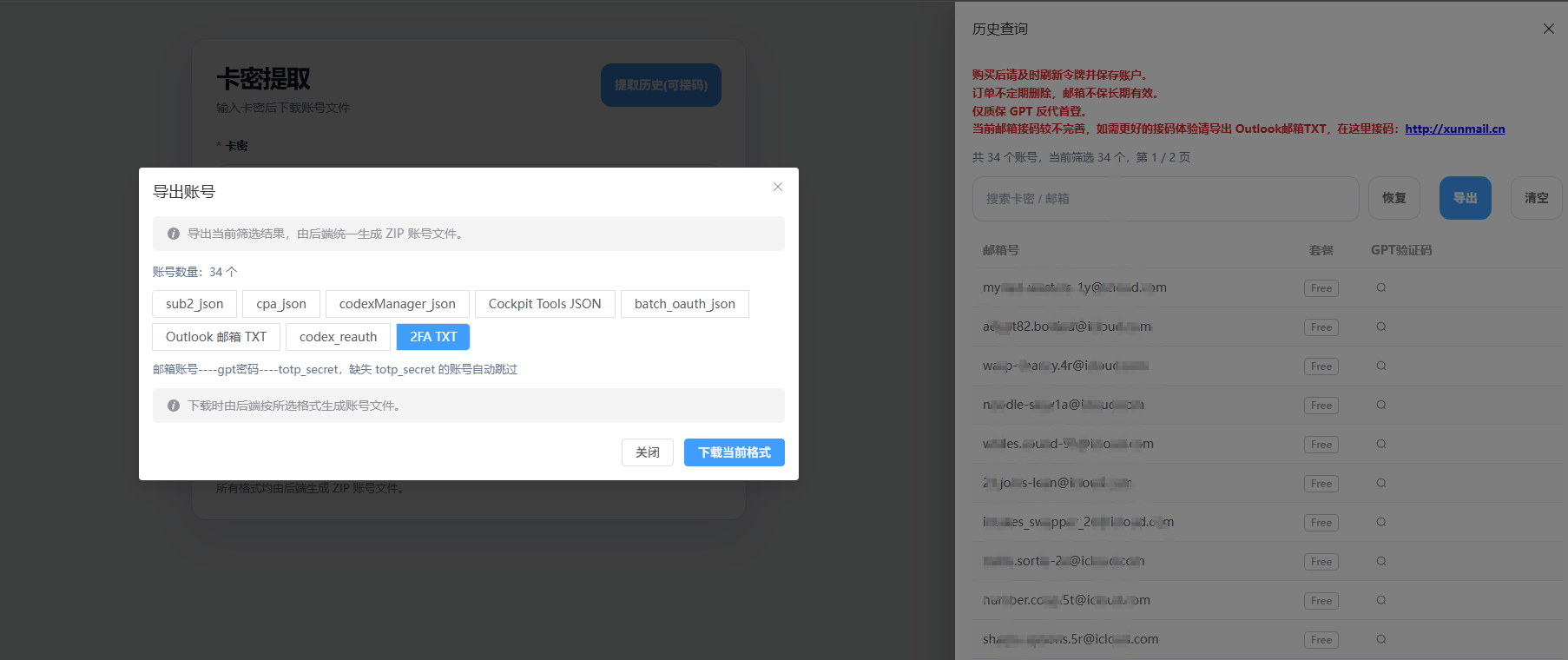Focus the 搜索卡密 / 邮箱 search field
The width and height of the screenshot is (1568, 660).
[x=1165, y=199]
